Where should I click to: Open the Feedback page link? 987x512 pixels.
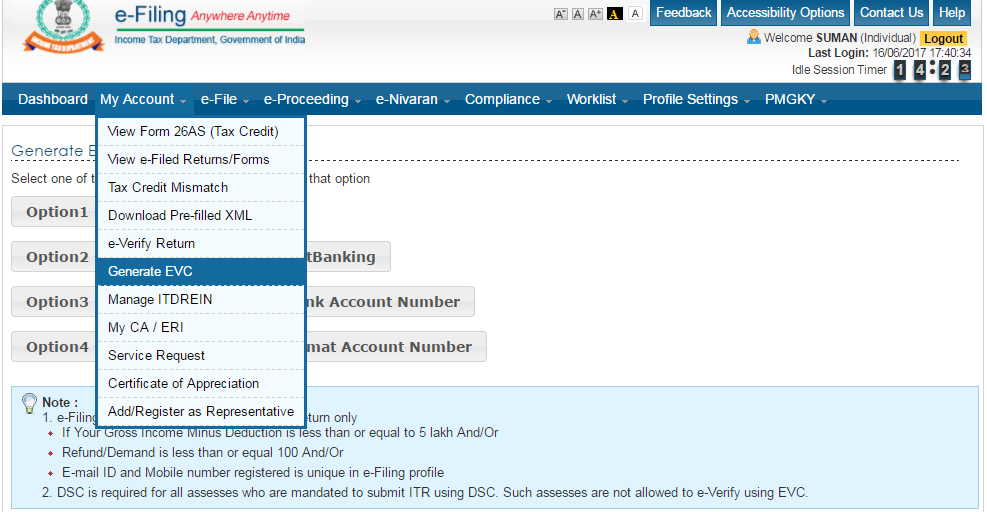tap(683, 13)
